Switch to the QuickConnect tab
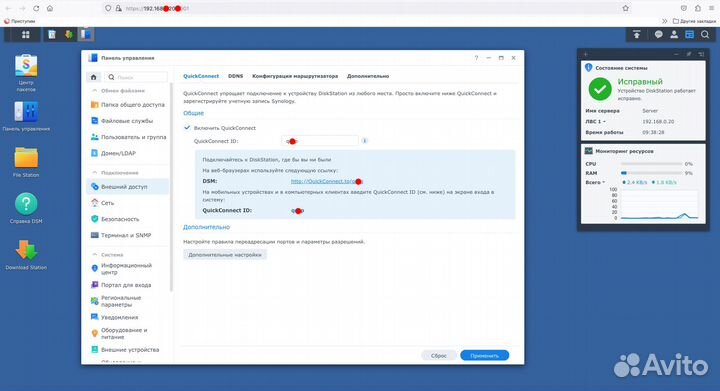 [x=201, y=76]
